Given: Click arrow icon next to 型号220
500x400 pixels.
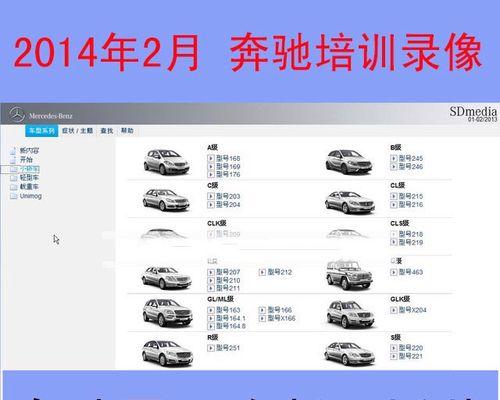Looking at the screenshot, I should [x=394, y=348].
